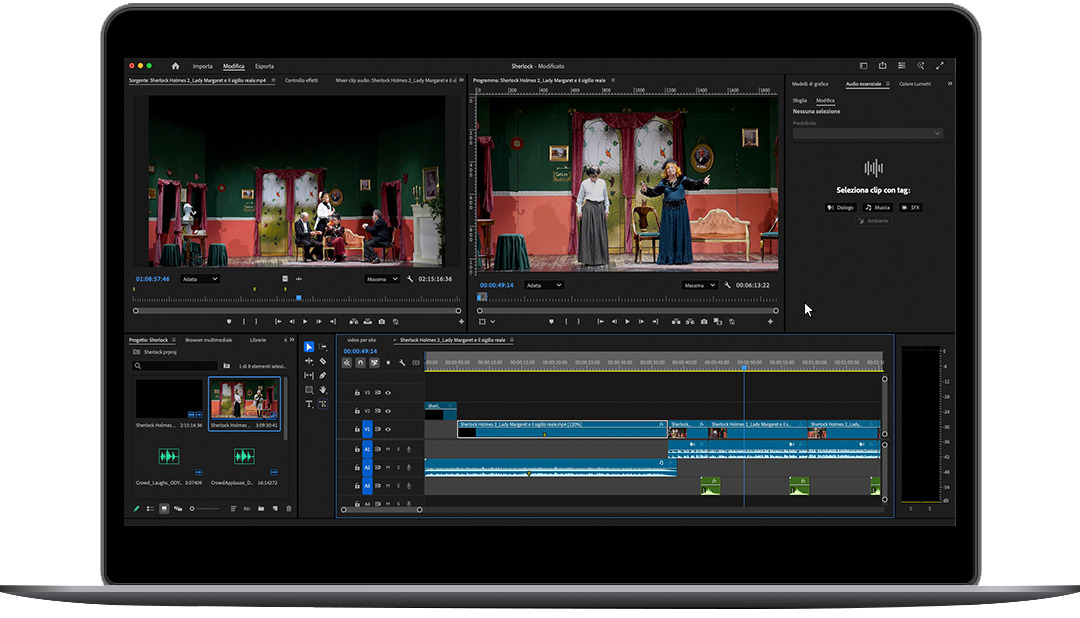Expand hidden right panel tabs chevron

[x=950, y=83]
